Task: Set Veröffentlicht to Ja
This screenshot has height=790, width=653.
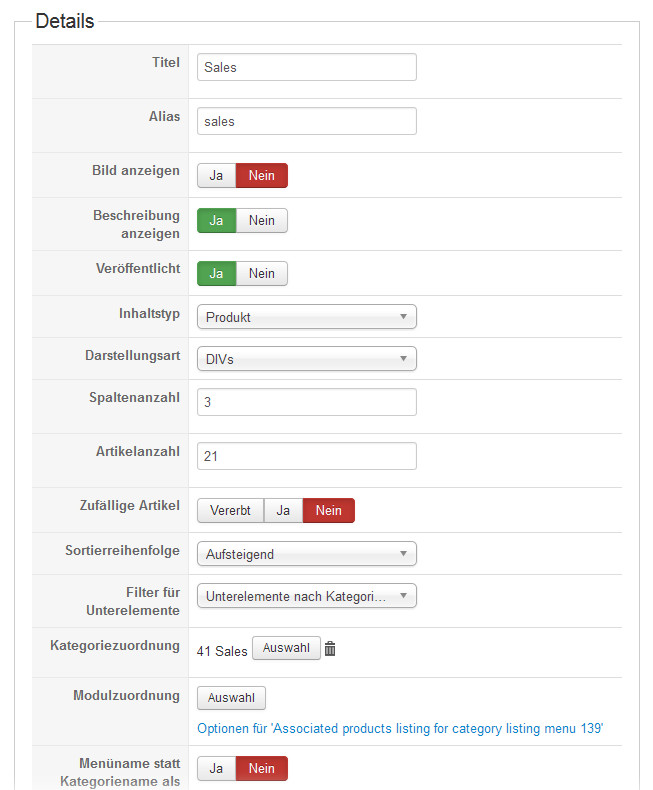Action: click(x=216, y=274)
